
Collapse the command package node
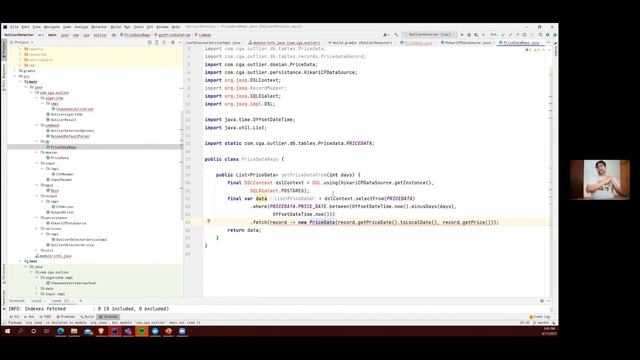pyautogui.click(x=37, y=125)
